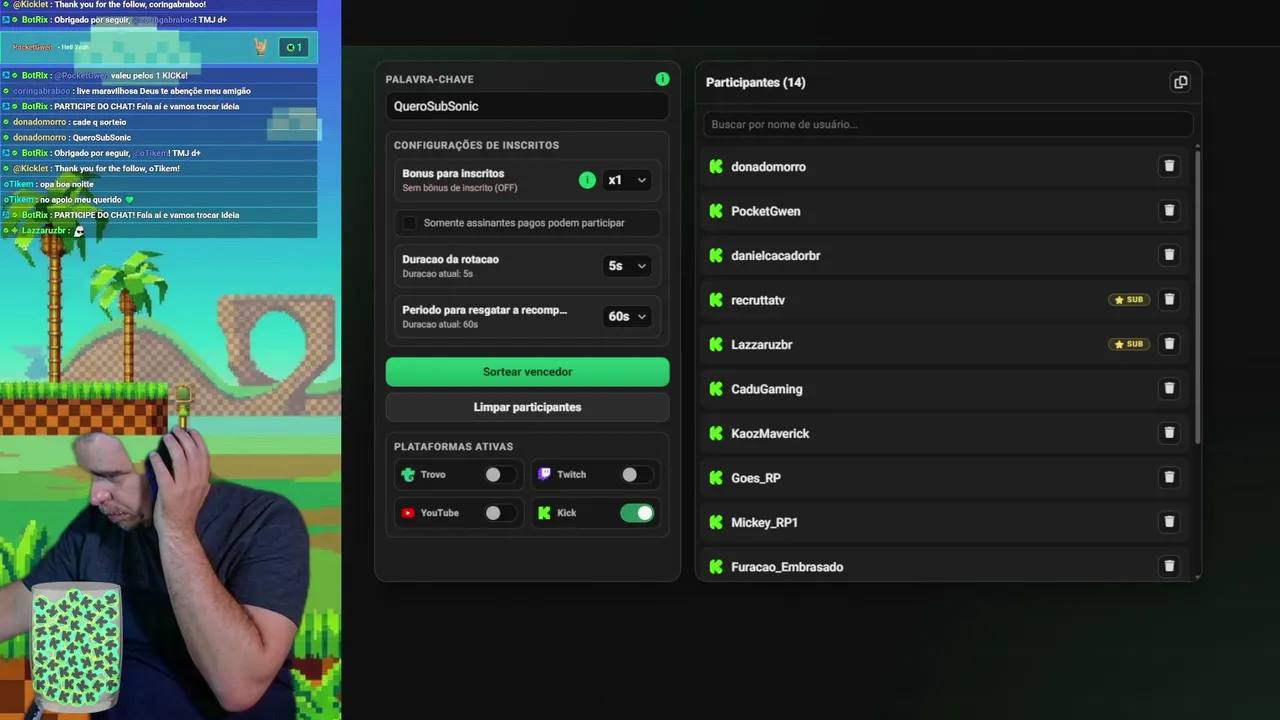The image size is (1280, 720).
Task: Click rock hand emoji in PocketGwen chat banner
Action: click(260, 47)
